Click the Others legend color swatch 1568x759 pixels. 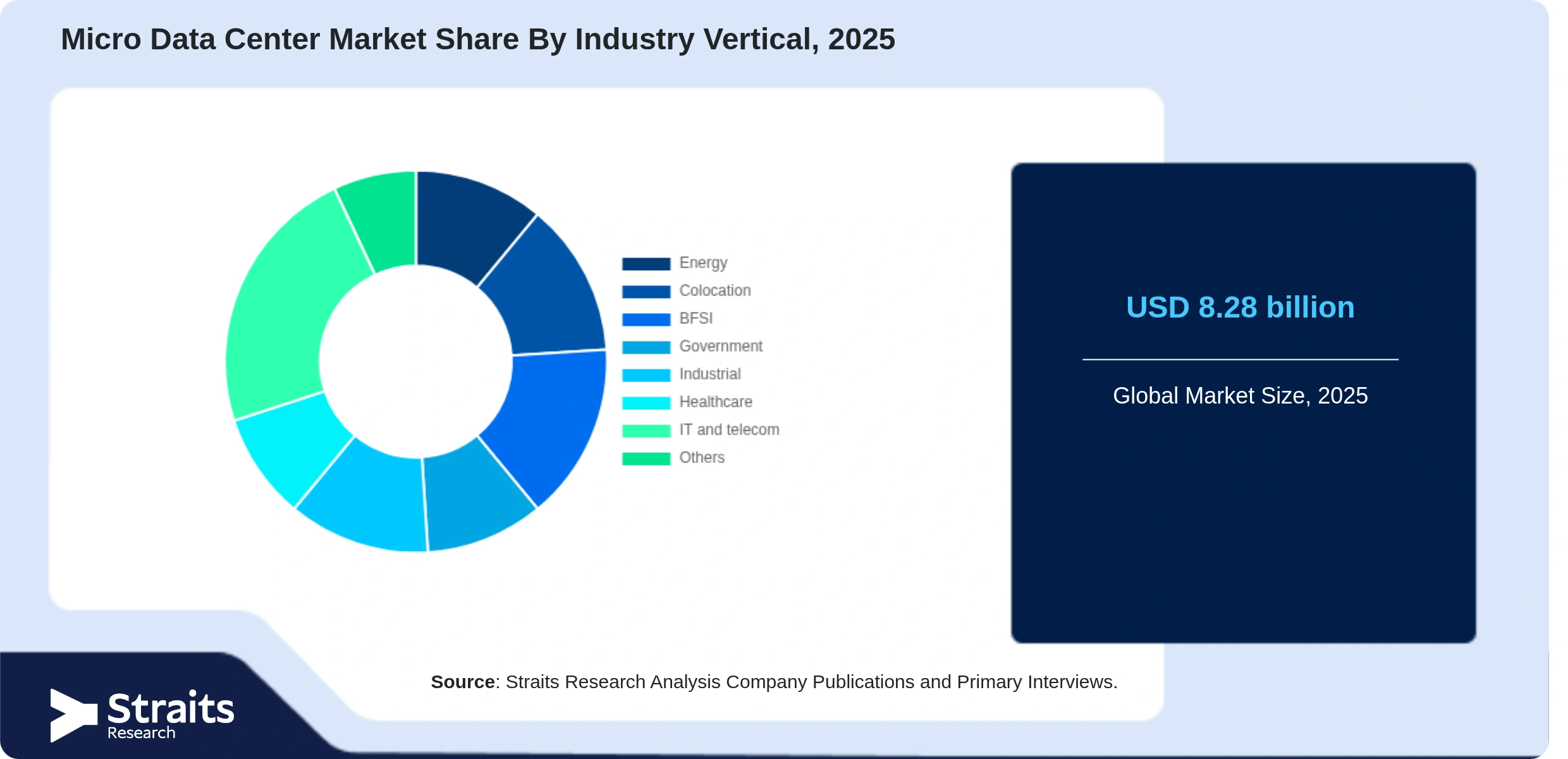click(646, 459)
